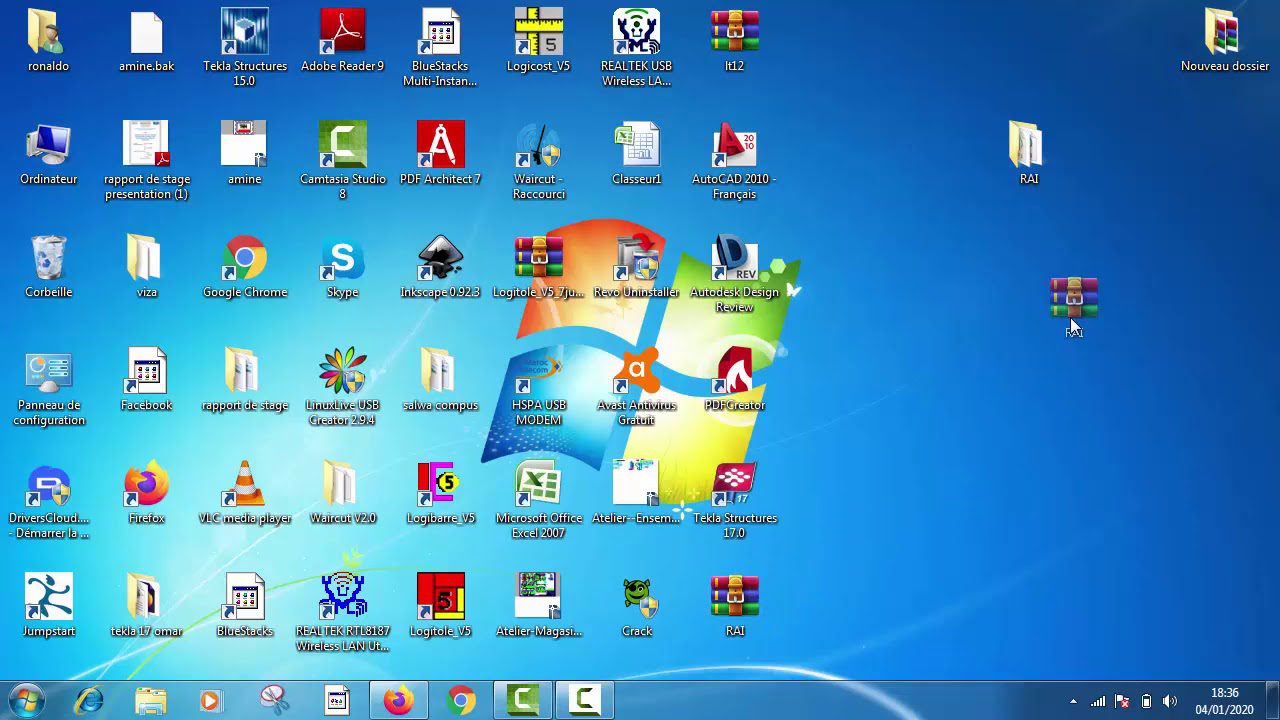Open Adobe Reader 9 shortcut
This screenshot has height=720, width=1280.
point(342,33)
